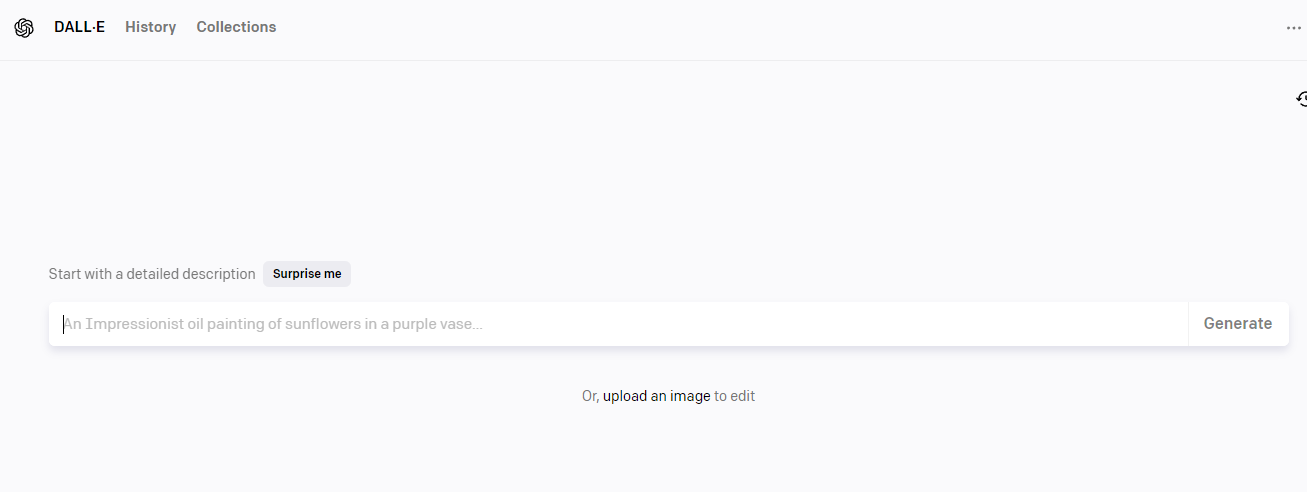
Task: Click the Surprise me button
Action: [307, 274]
